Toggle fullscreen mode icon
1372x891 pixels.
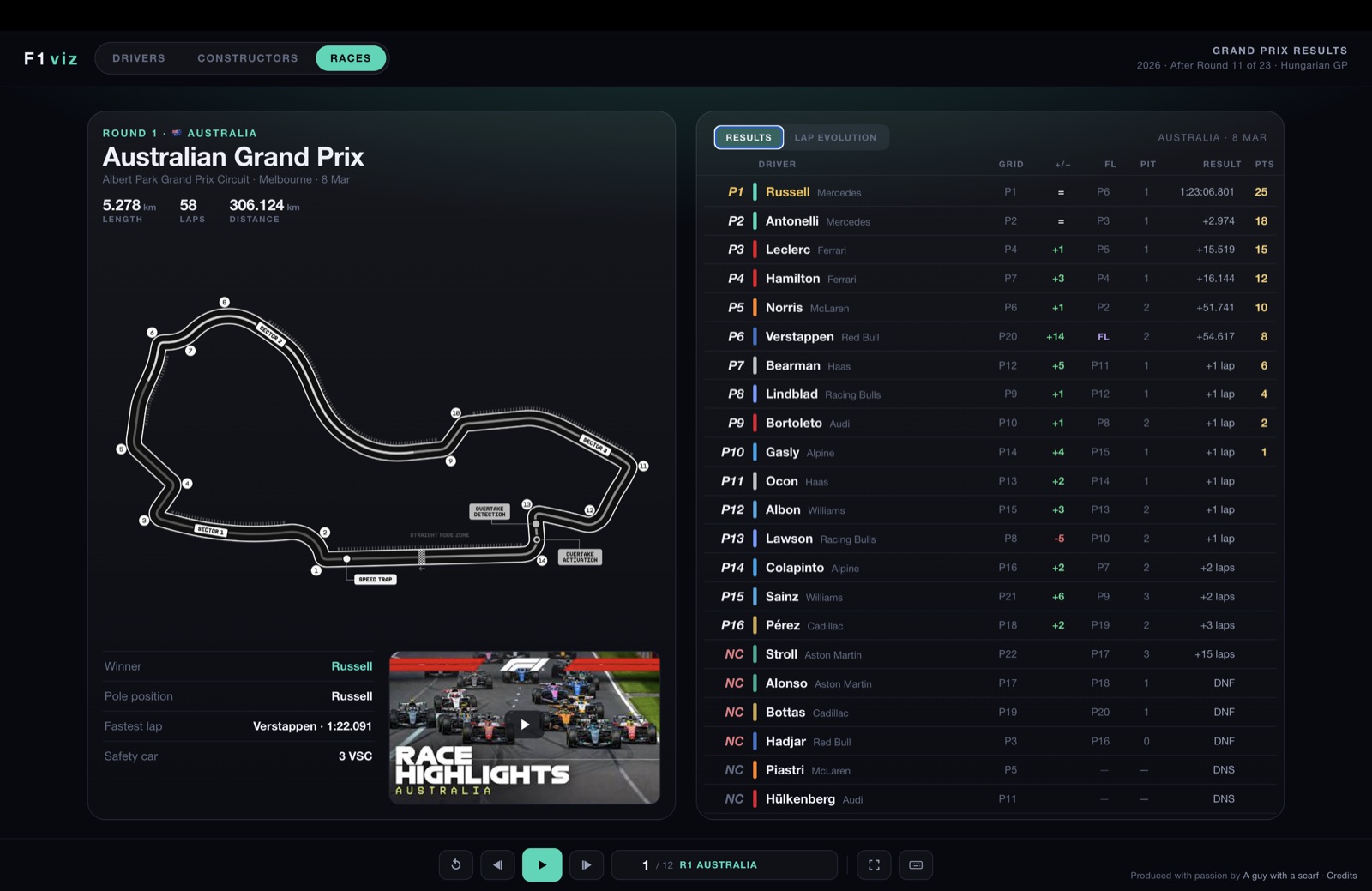click(x=874, y=864)
